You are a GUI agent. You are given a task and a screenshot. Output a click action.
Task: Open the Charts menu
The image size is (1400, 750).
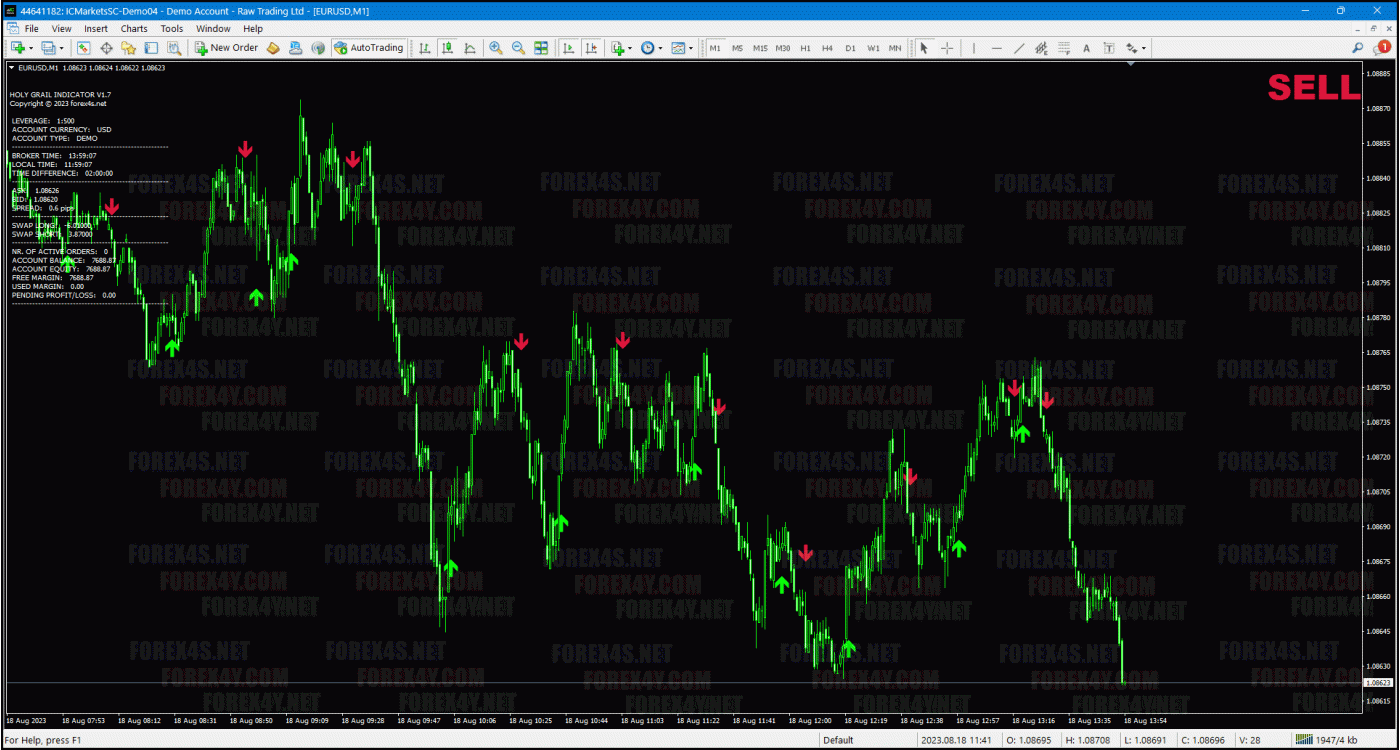pos(134,29)
